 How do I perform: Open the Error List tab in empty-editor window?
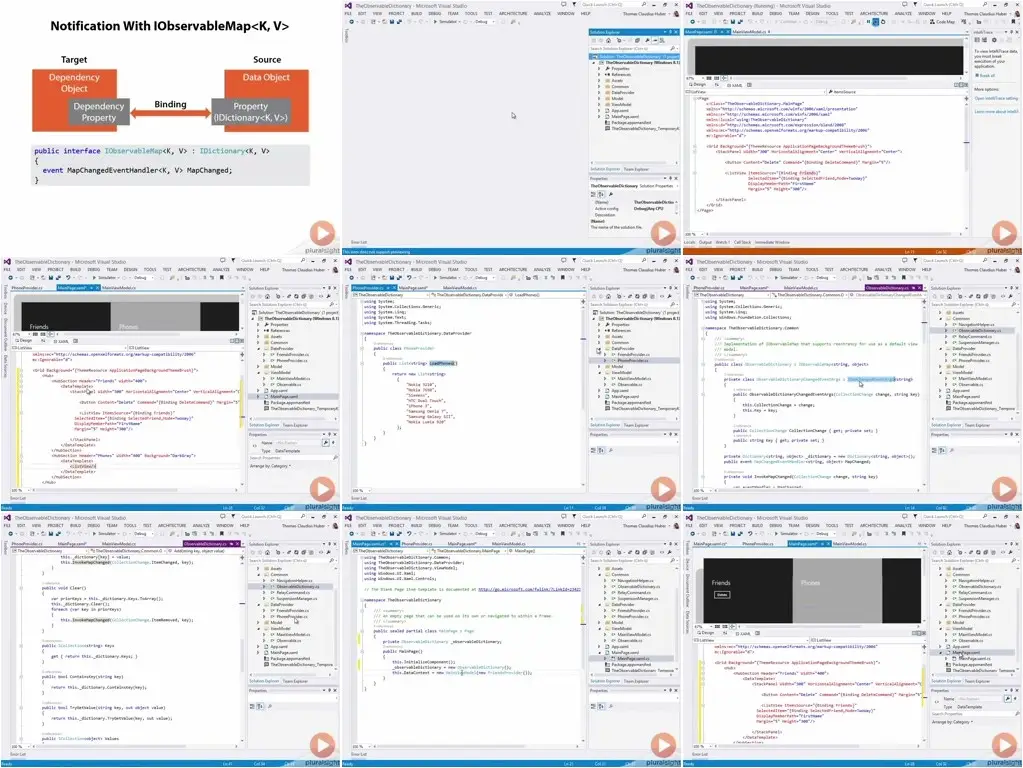pyautogui.click(x=358, y=242)
